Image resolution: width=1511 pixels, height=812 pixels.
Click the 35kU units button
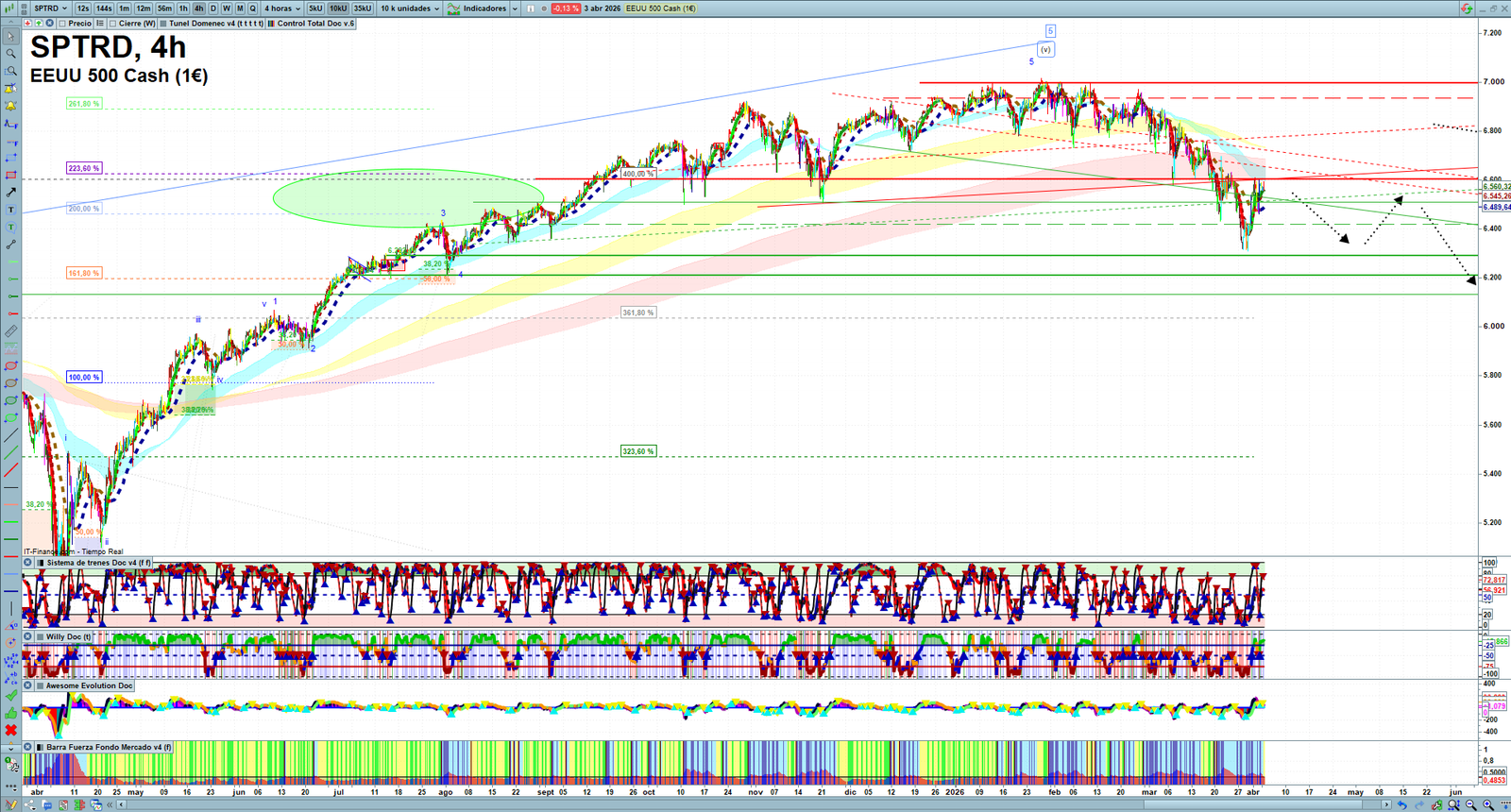coord(363,8)
